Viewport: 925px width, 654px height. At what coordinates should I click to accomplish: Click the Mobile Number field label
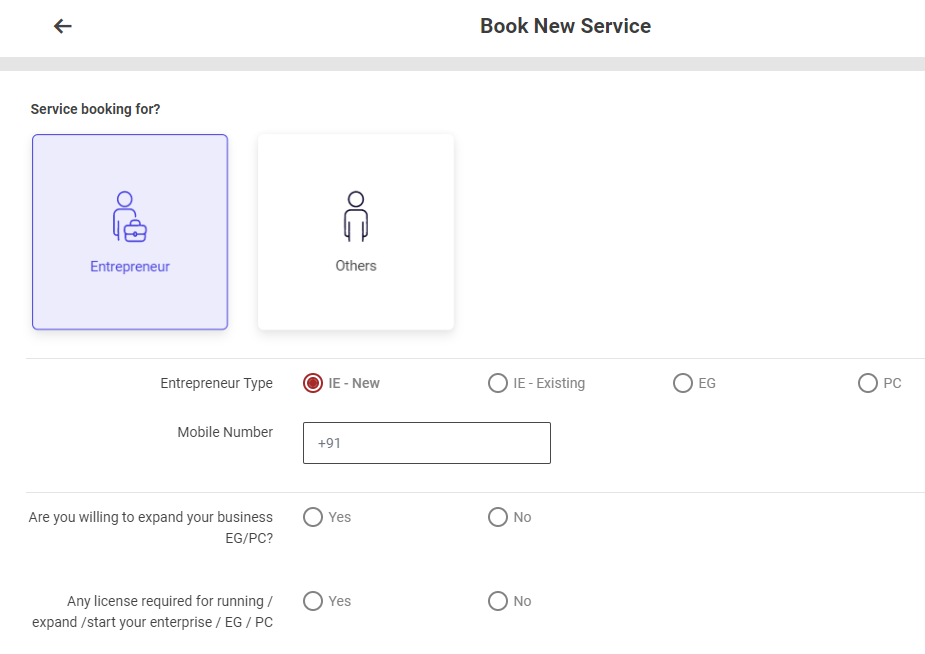pos(225,432)
